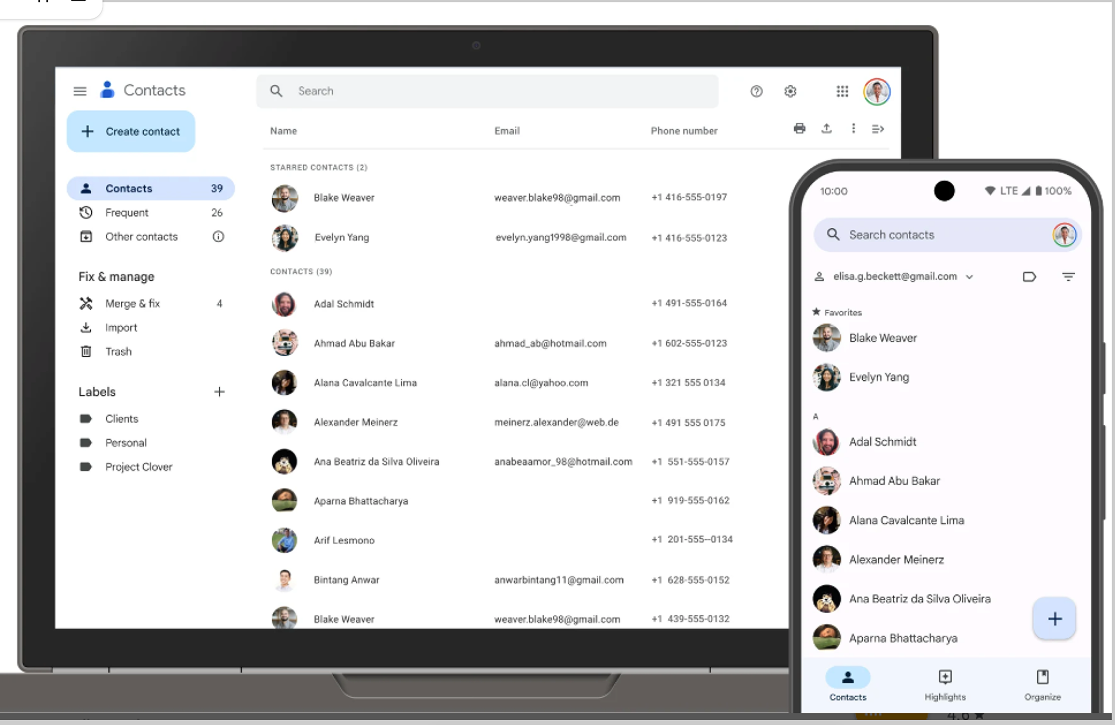Click the laptop account profile avatar

[x=877, y=92]
